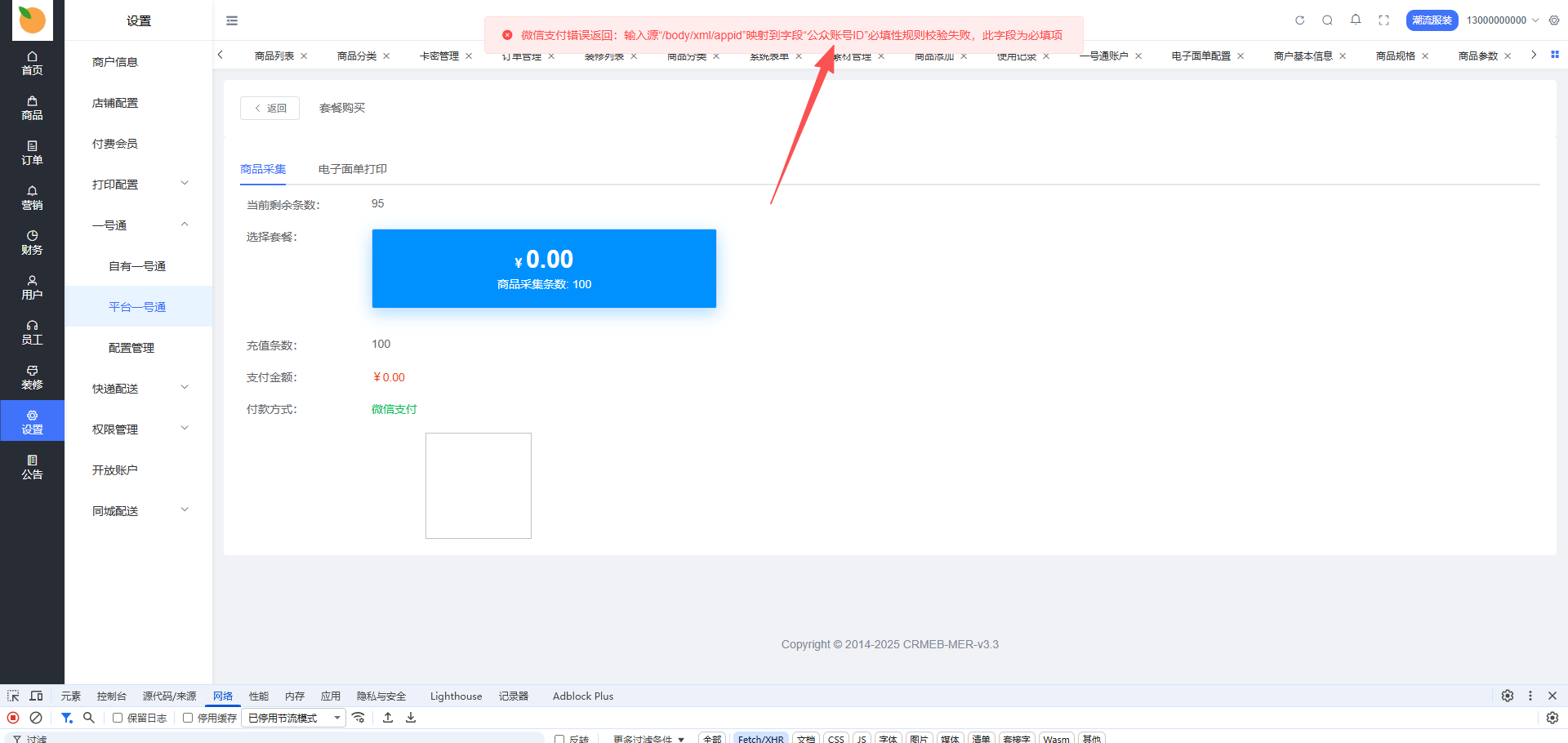
Task: Open the network throttling dropdown
Action: 293,718
